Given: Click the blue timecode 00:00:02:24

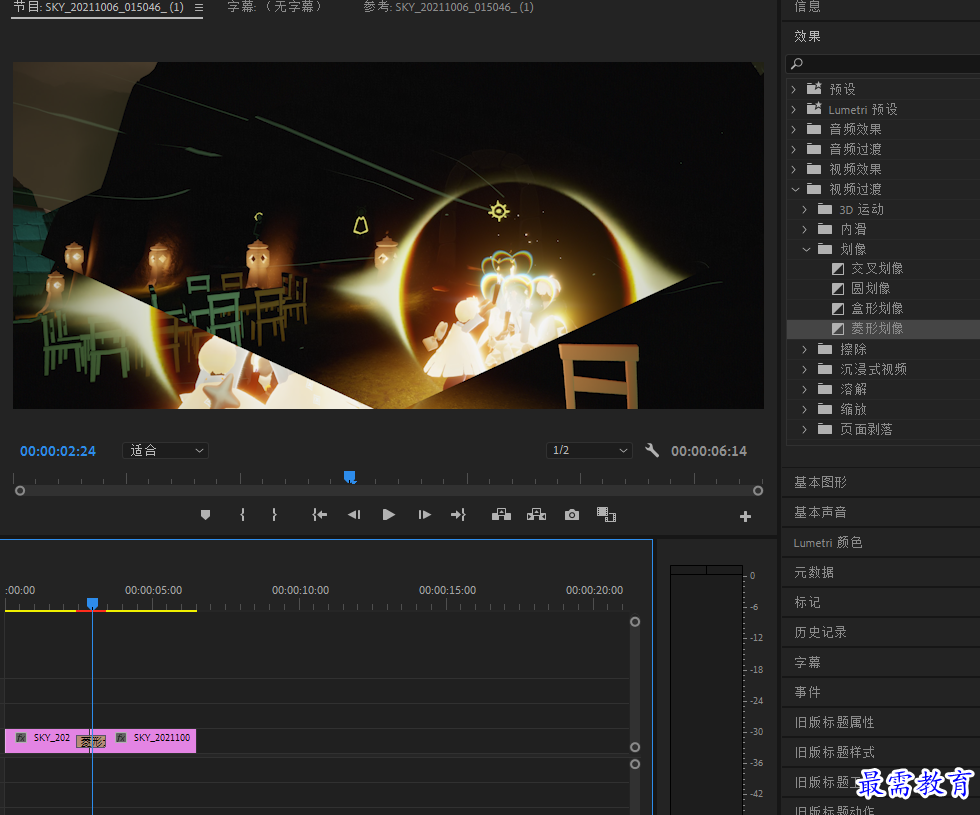Looking at the screenshot, I should click(x=58, y=451).
